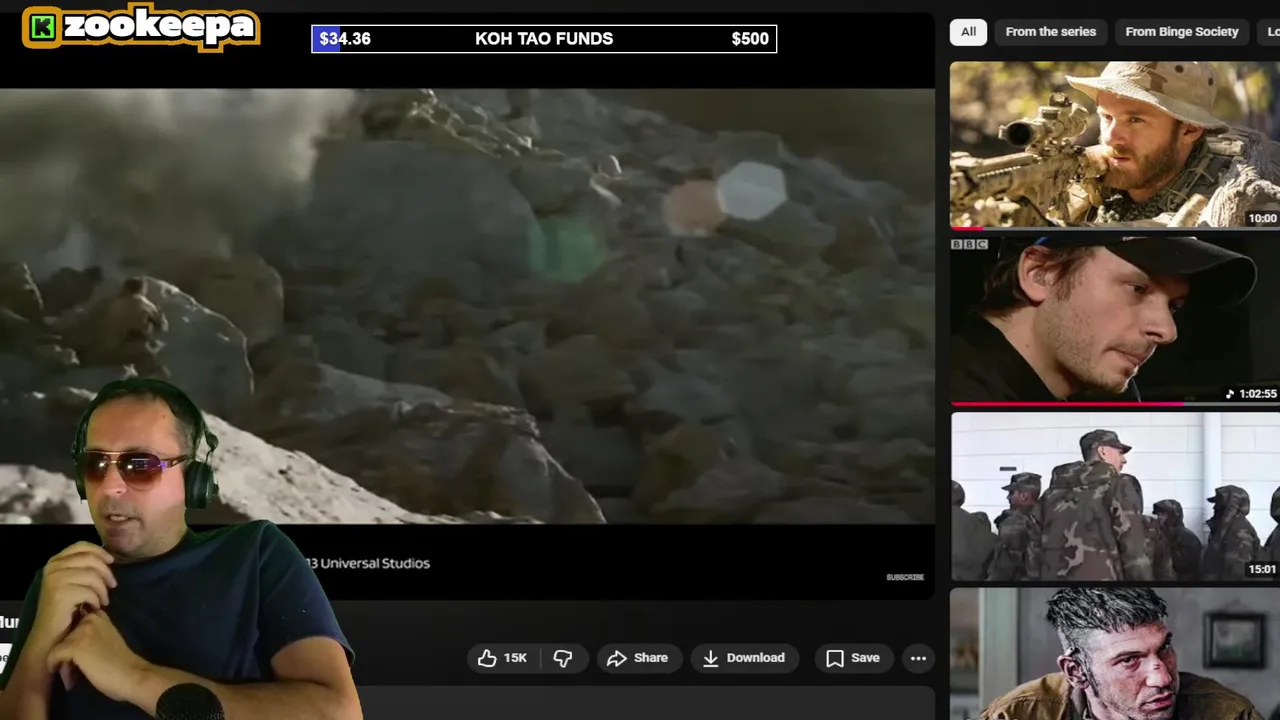Image resolution: width=1280 pixels, height=720 pixels.
Task: Save the video to a playlist
Action: click(x=853, y=658)
